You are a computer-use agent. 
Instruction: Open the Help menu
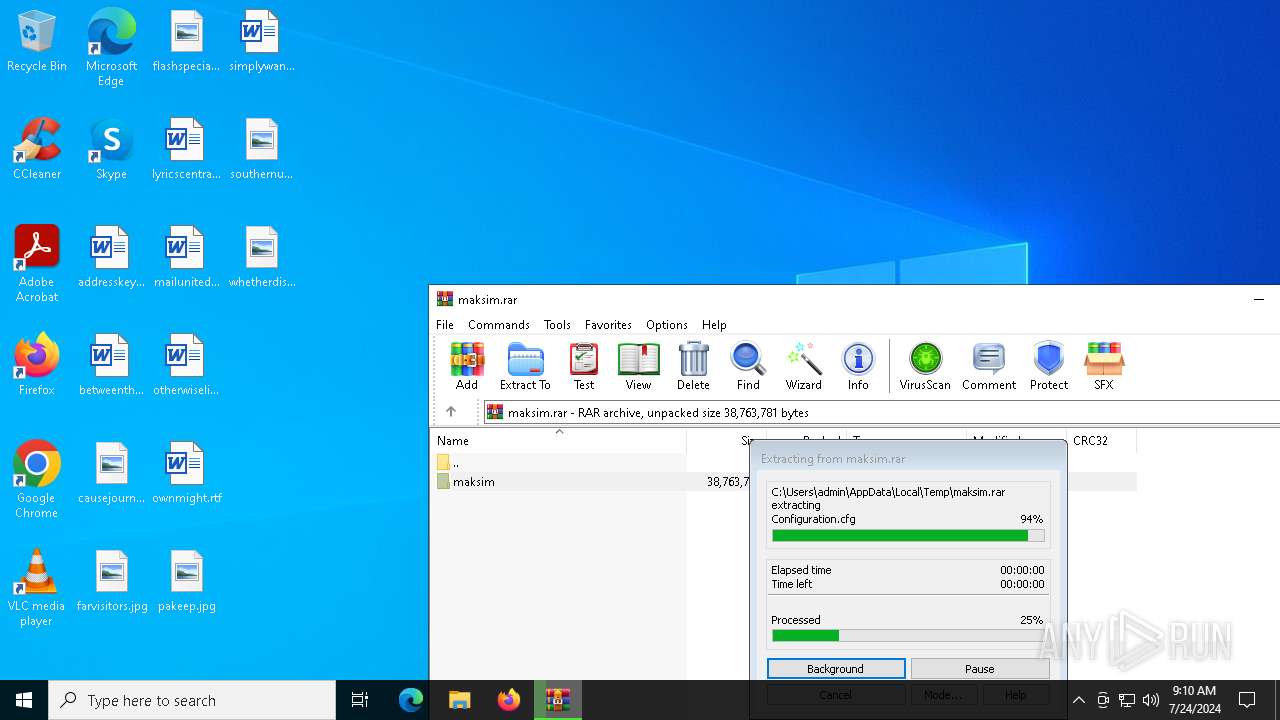714,325
